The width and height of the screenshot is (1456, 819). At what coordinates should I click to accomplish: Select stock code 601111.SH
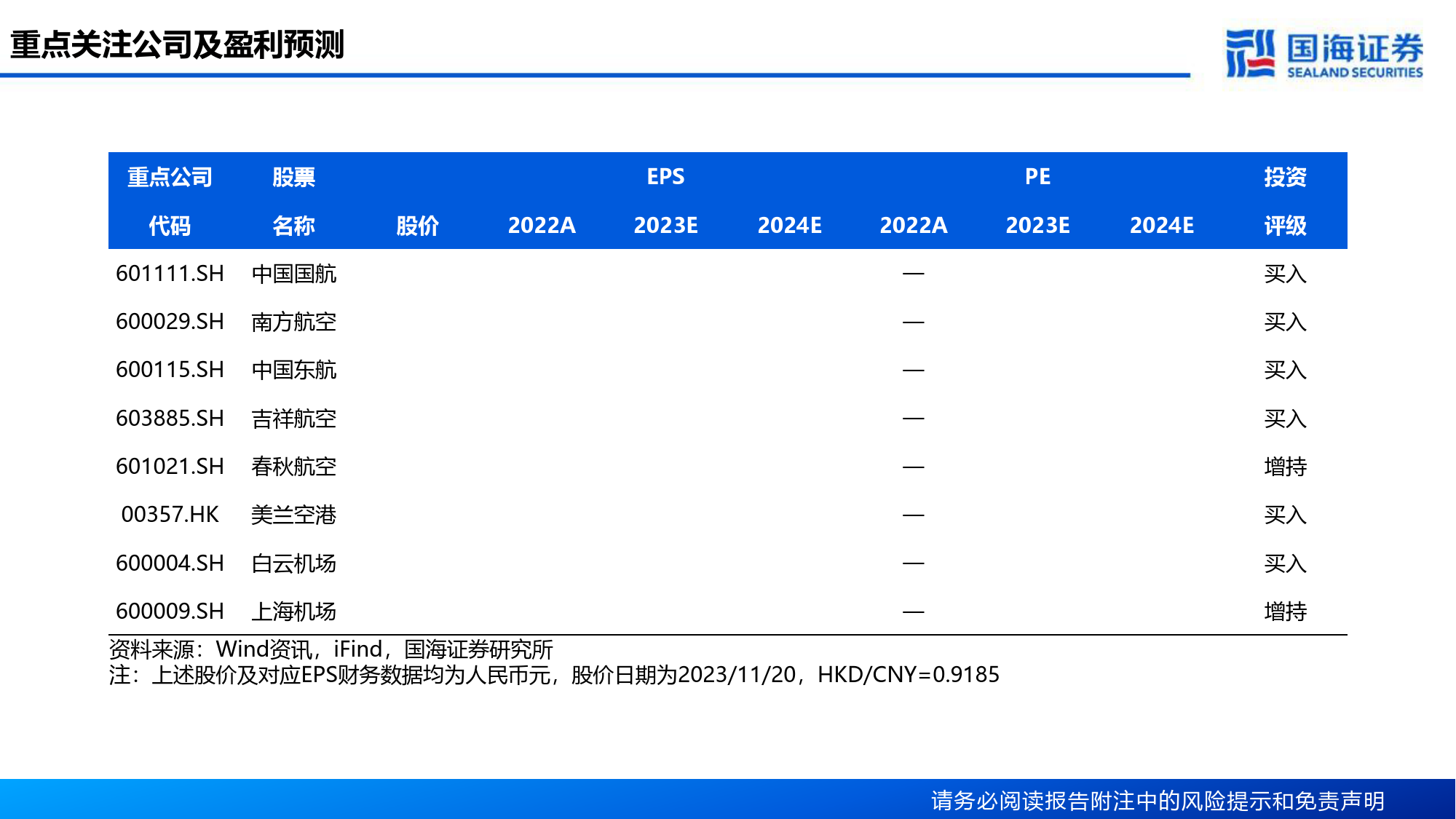170,274
